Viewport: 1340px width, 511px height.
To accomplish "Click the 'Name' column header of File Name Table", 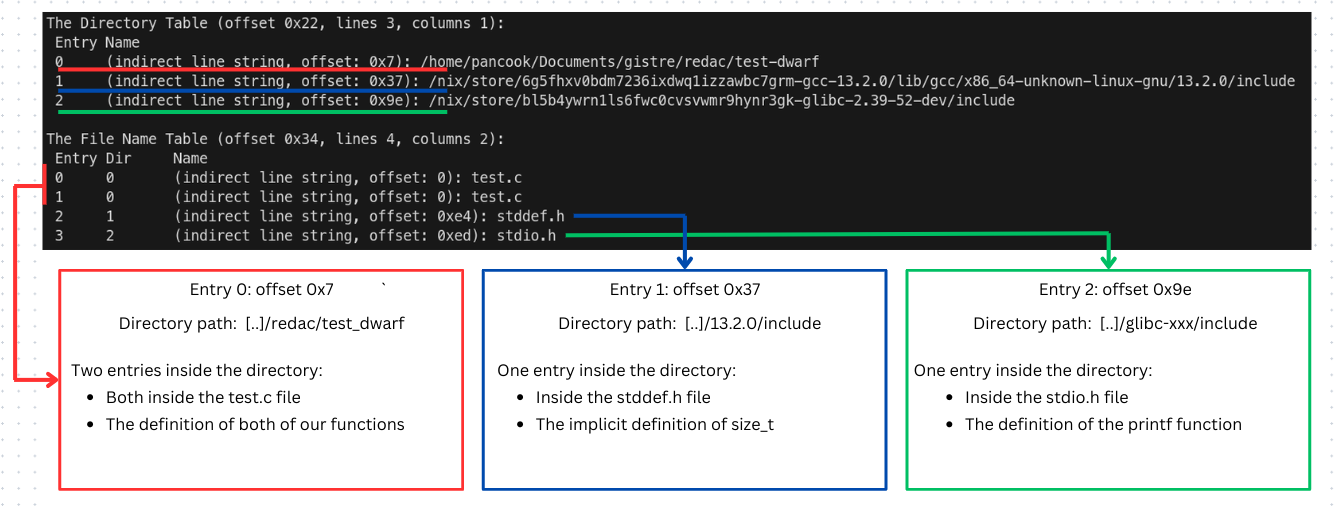I will [x=190, y=158].
